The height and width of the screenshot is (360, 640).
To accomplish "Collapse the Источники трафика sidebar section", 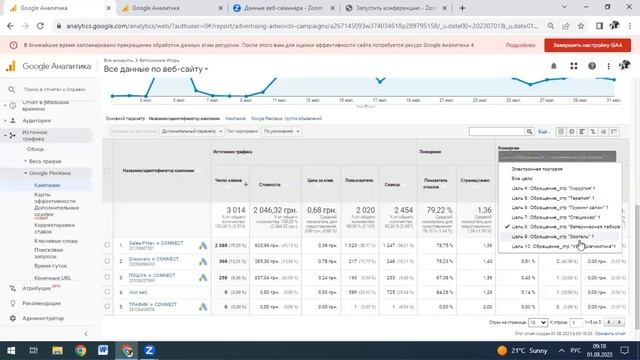I will [x=5, y=135].
